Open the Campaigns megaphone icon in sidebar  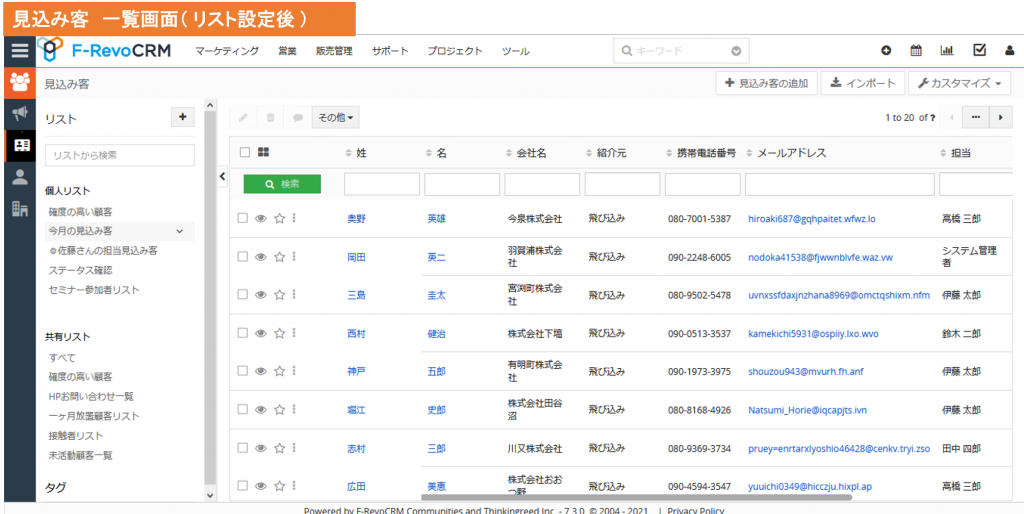pos(20,114)
